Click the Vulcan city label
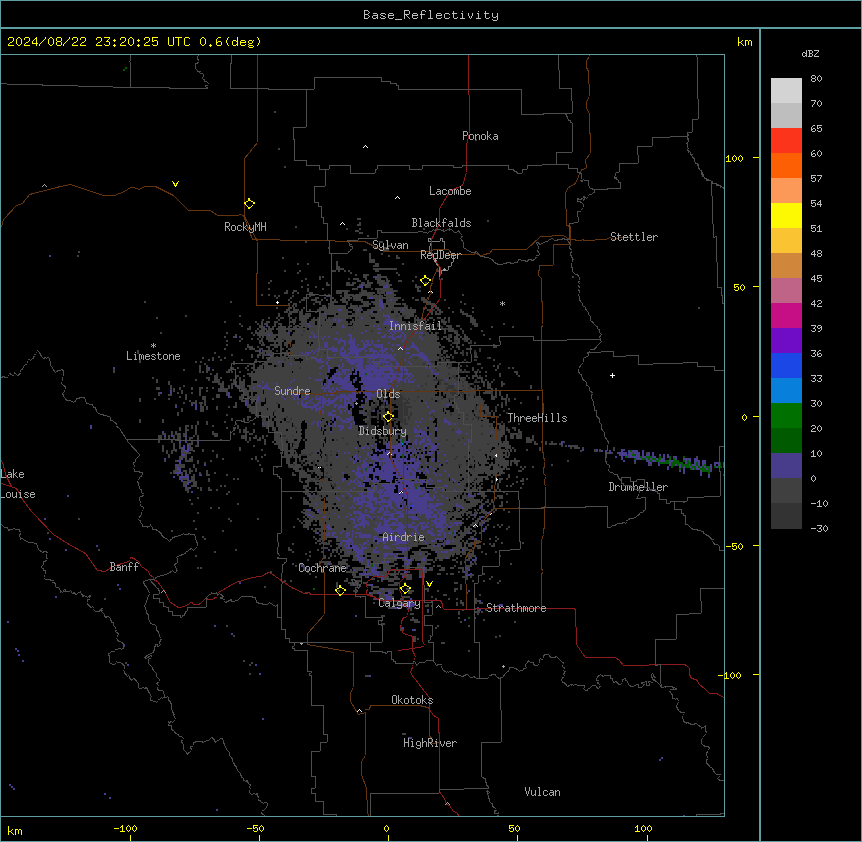862x842 pixels. [x=543, y=792]
